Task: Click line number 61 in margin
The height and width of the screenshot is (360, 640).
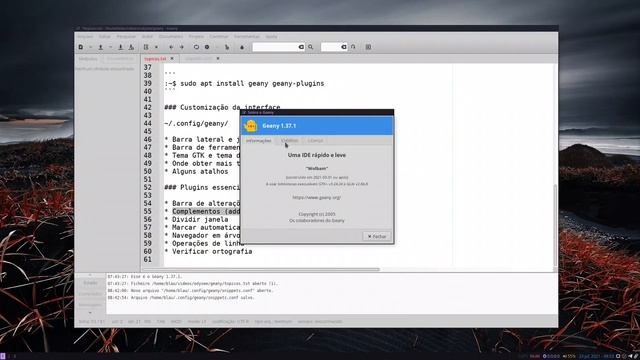Action: [147, 260]
